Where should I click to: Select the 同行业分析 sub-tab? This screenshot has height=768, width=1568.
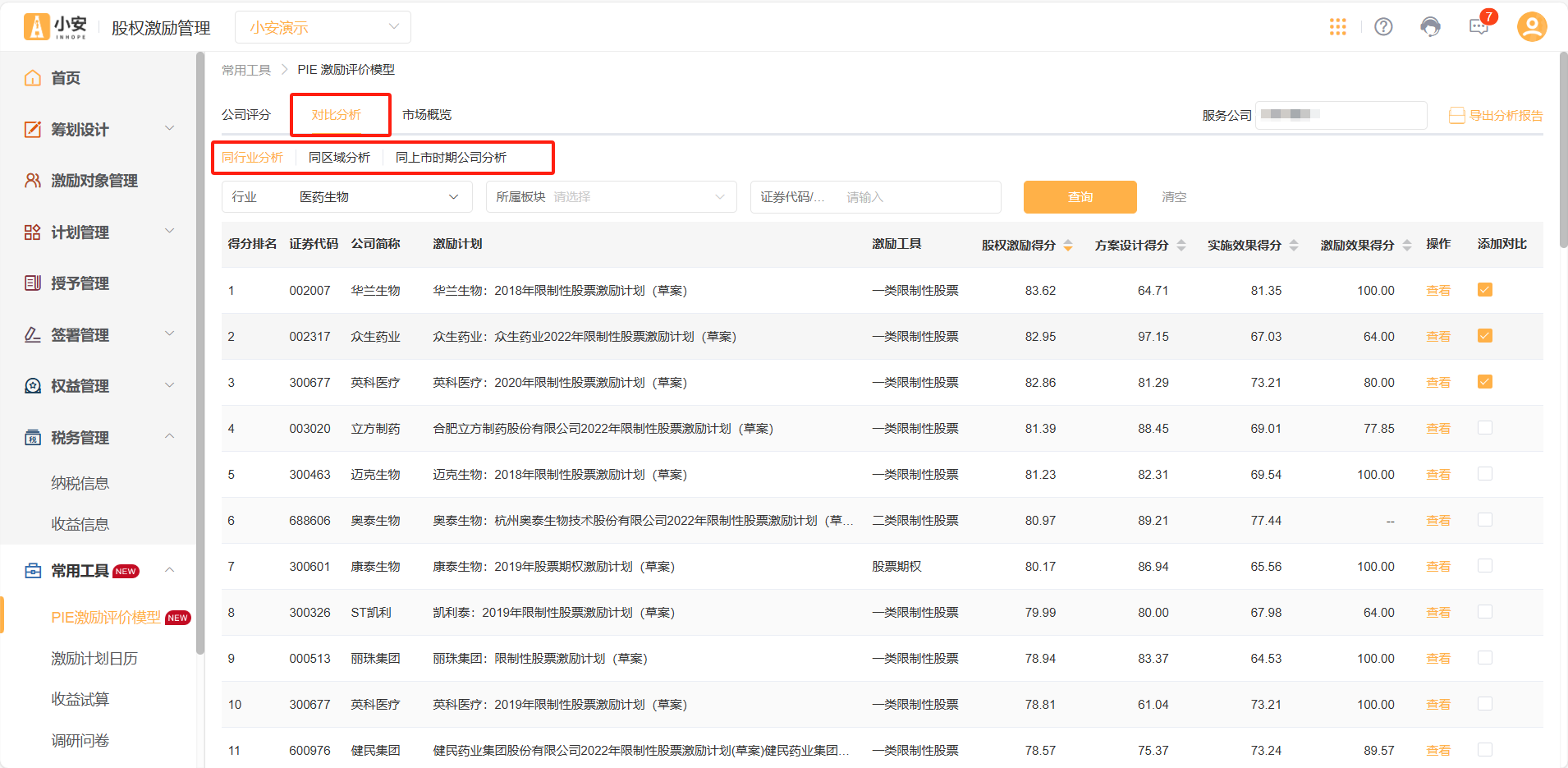point(252,158)
